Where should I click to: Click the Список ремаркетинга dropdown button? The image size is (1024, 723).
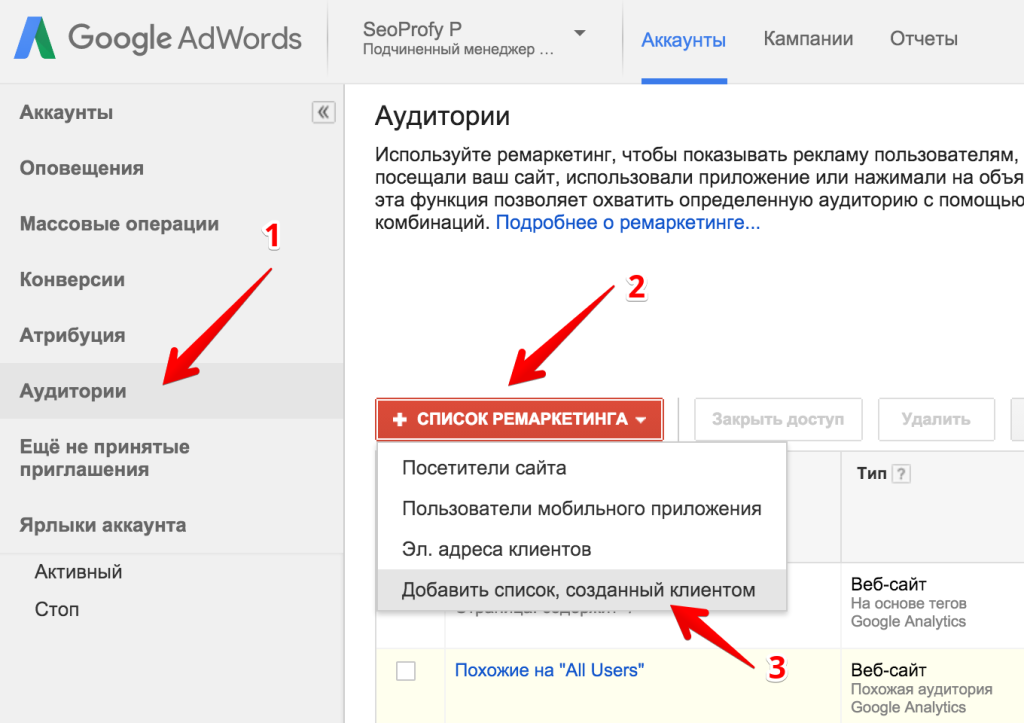(519, 419)
